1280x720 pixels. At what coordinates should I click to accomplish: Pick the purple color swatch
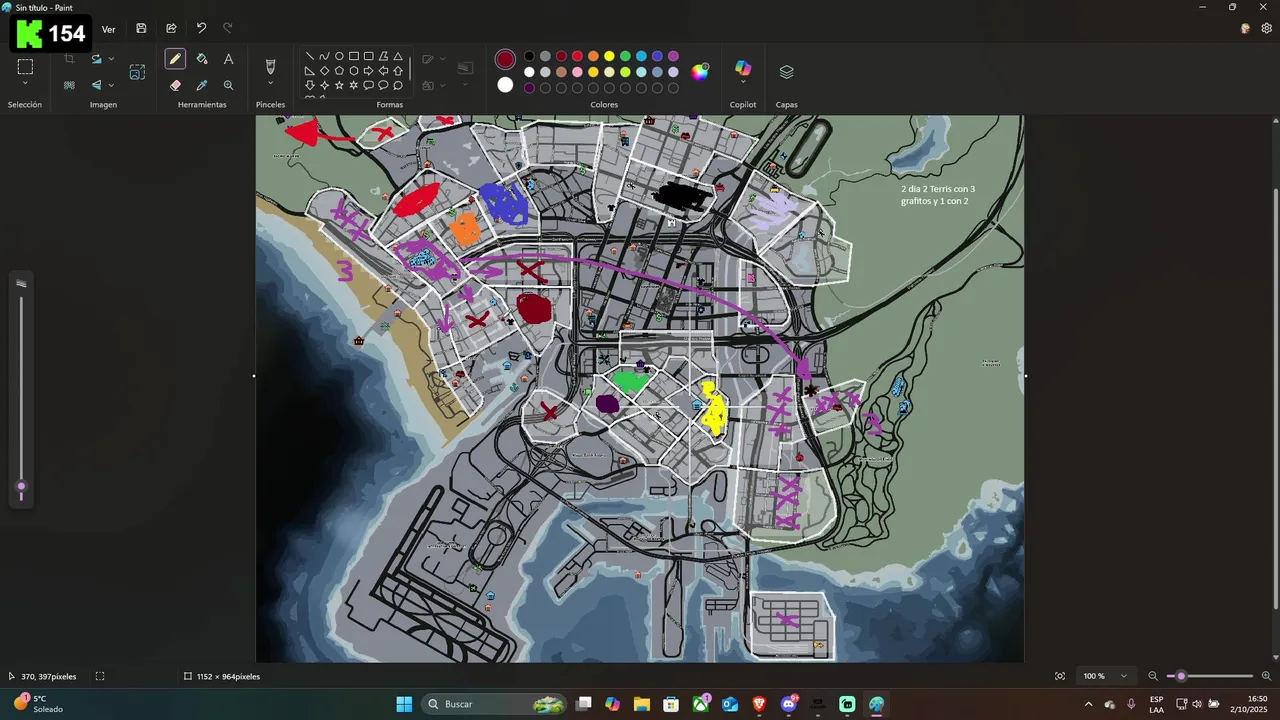673,56
